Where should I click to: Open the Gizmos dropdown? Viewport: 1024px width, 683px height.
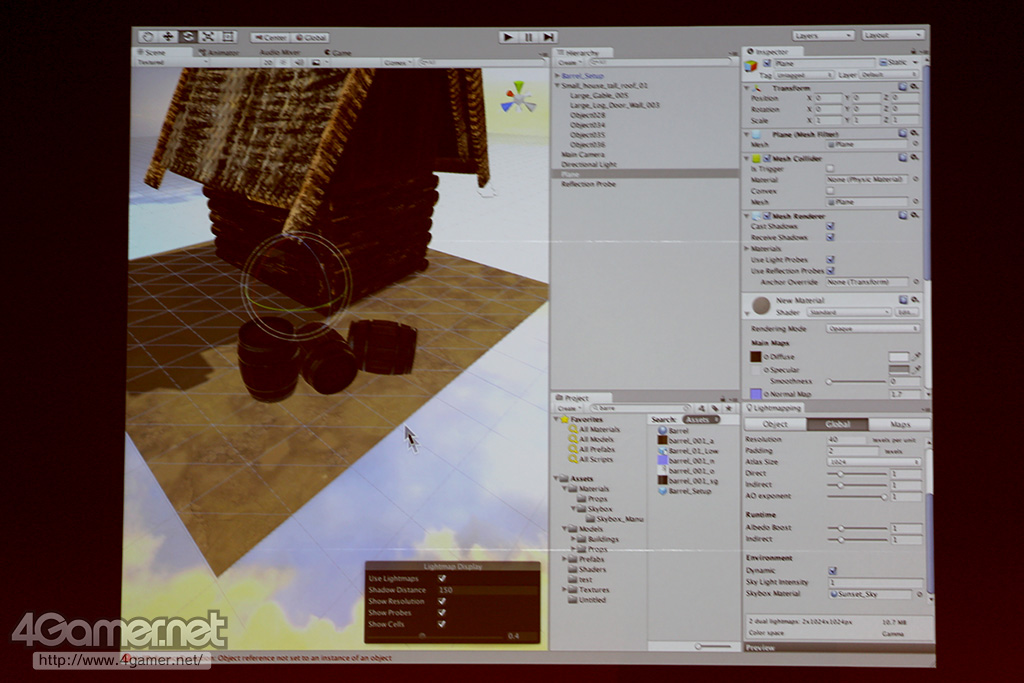click(398, 63)
